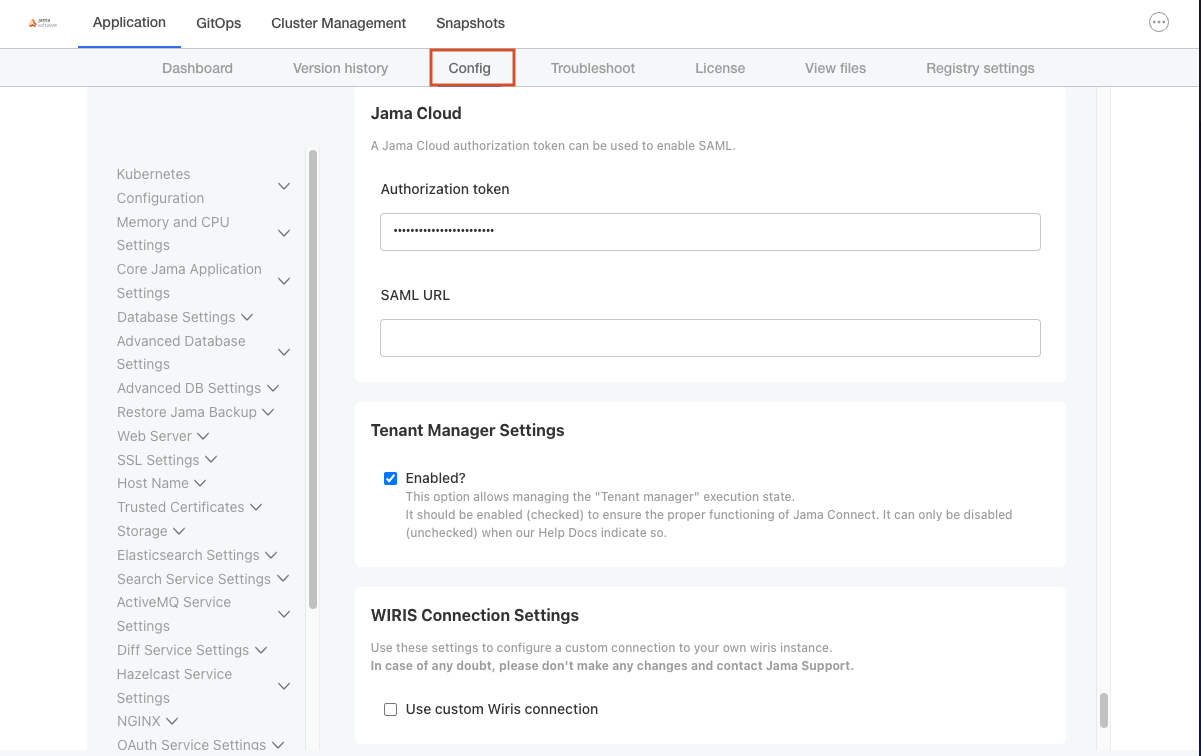Select Core Jama Application Settings item
The width and height of the screenshot is (1201, 756).
coord(189,281)
